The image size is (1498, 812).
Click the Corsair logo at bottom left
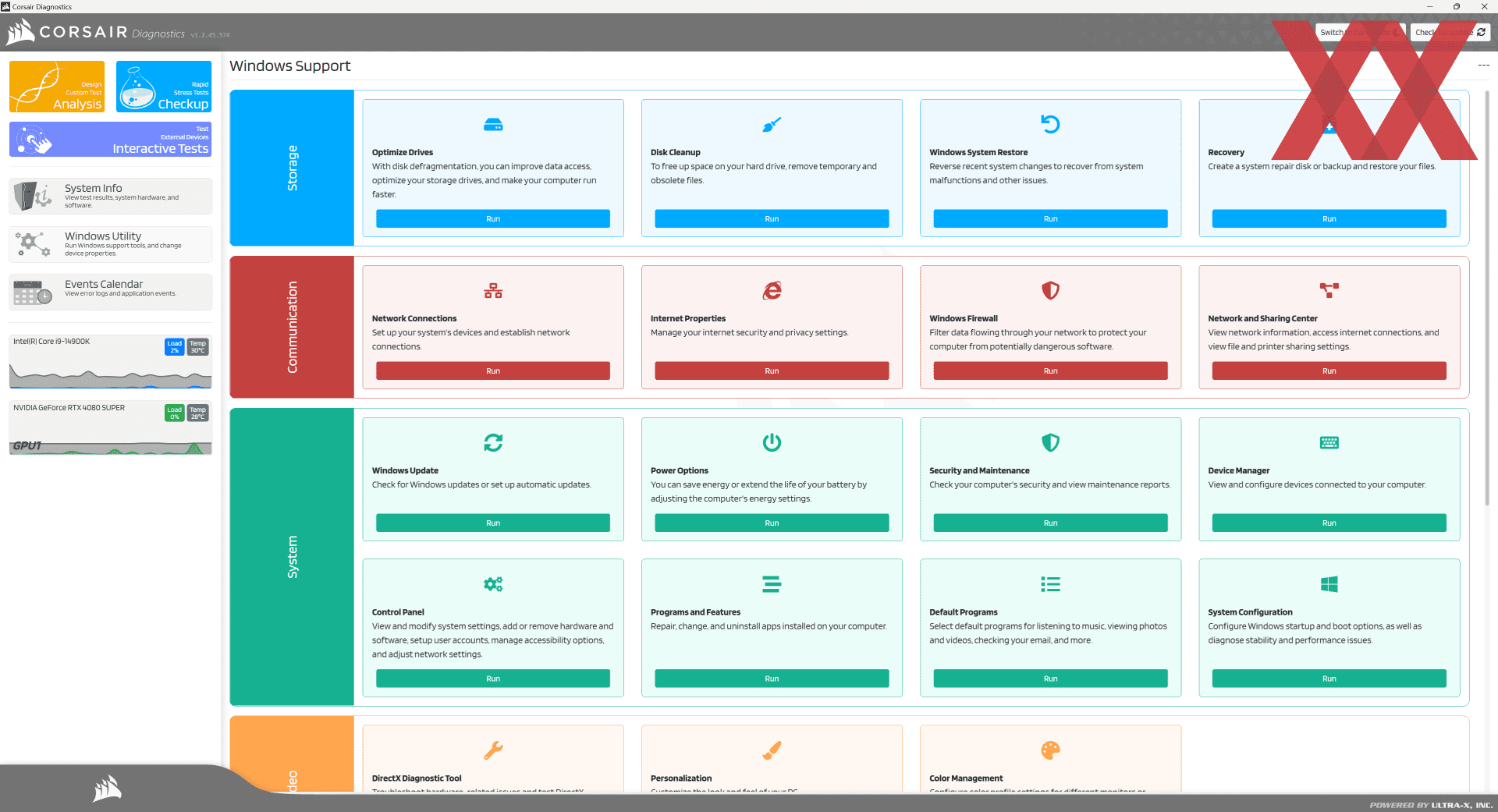tap(108, 788)
